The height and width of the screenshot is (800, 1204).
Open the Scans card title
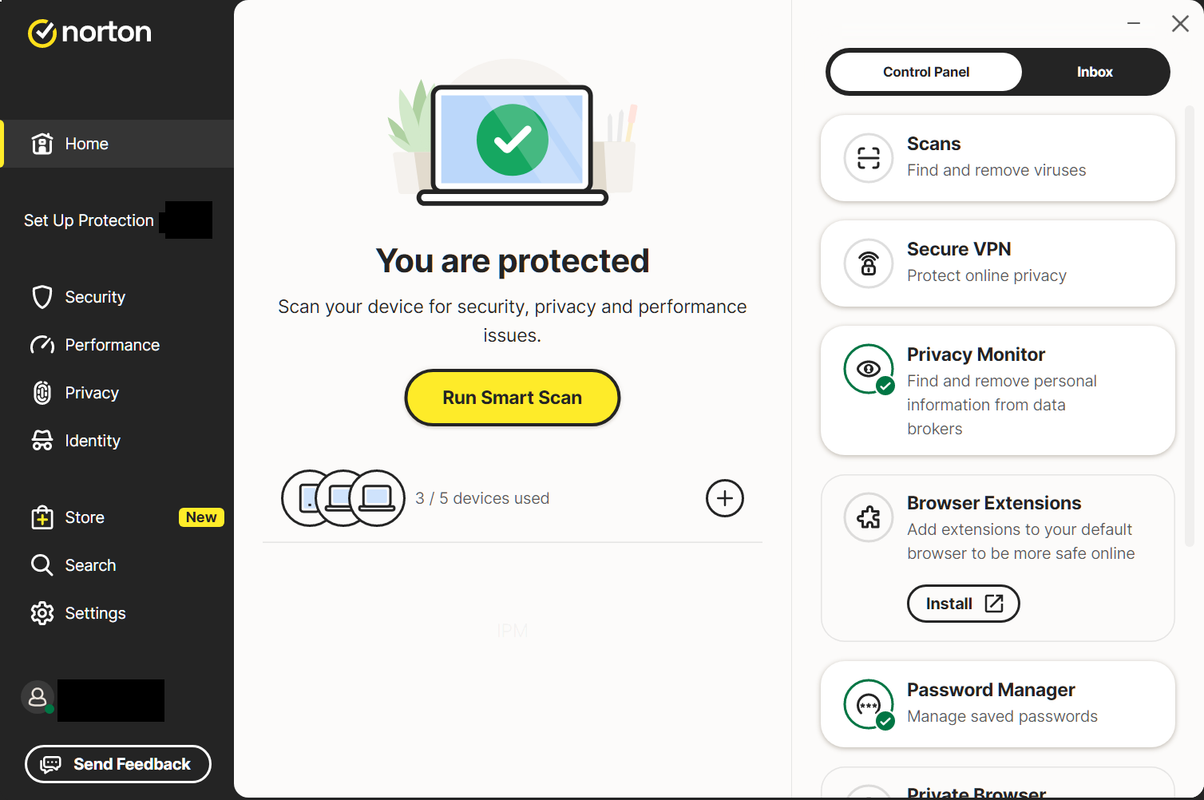tap(934, 144)
